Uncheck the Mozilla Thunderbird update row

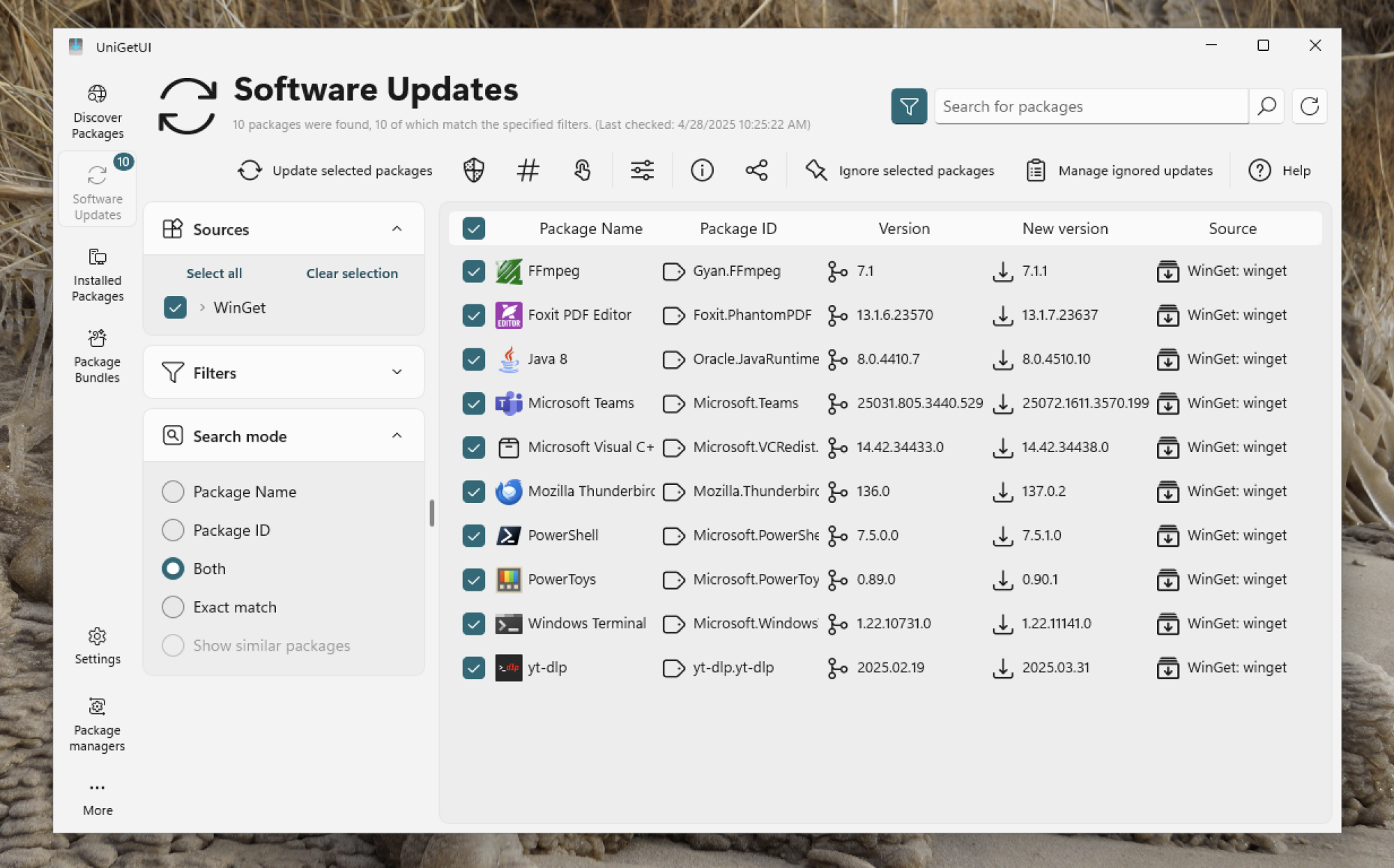coord(473,491)
